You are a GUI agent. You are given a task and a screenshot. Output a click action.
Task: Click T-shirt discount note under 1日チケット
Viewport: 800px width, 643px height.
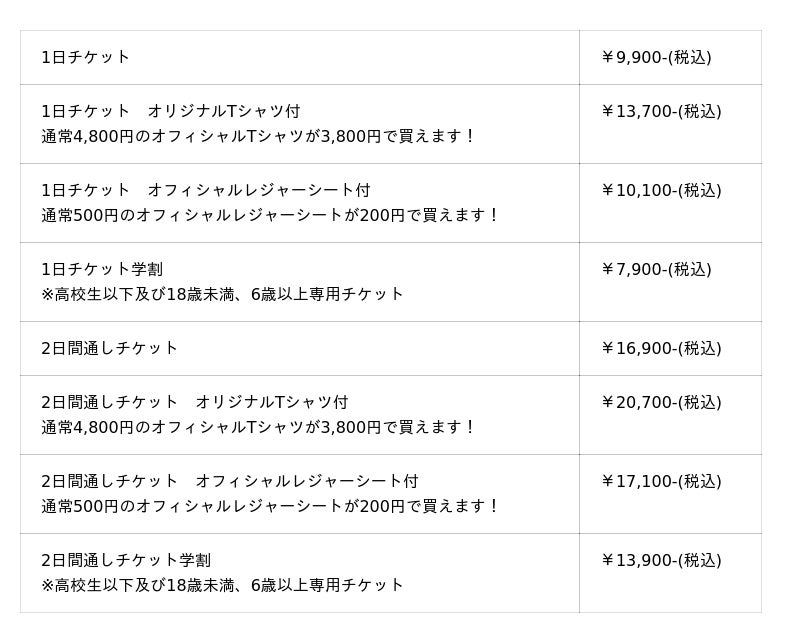[x=259, y=136]
